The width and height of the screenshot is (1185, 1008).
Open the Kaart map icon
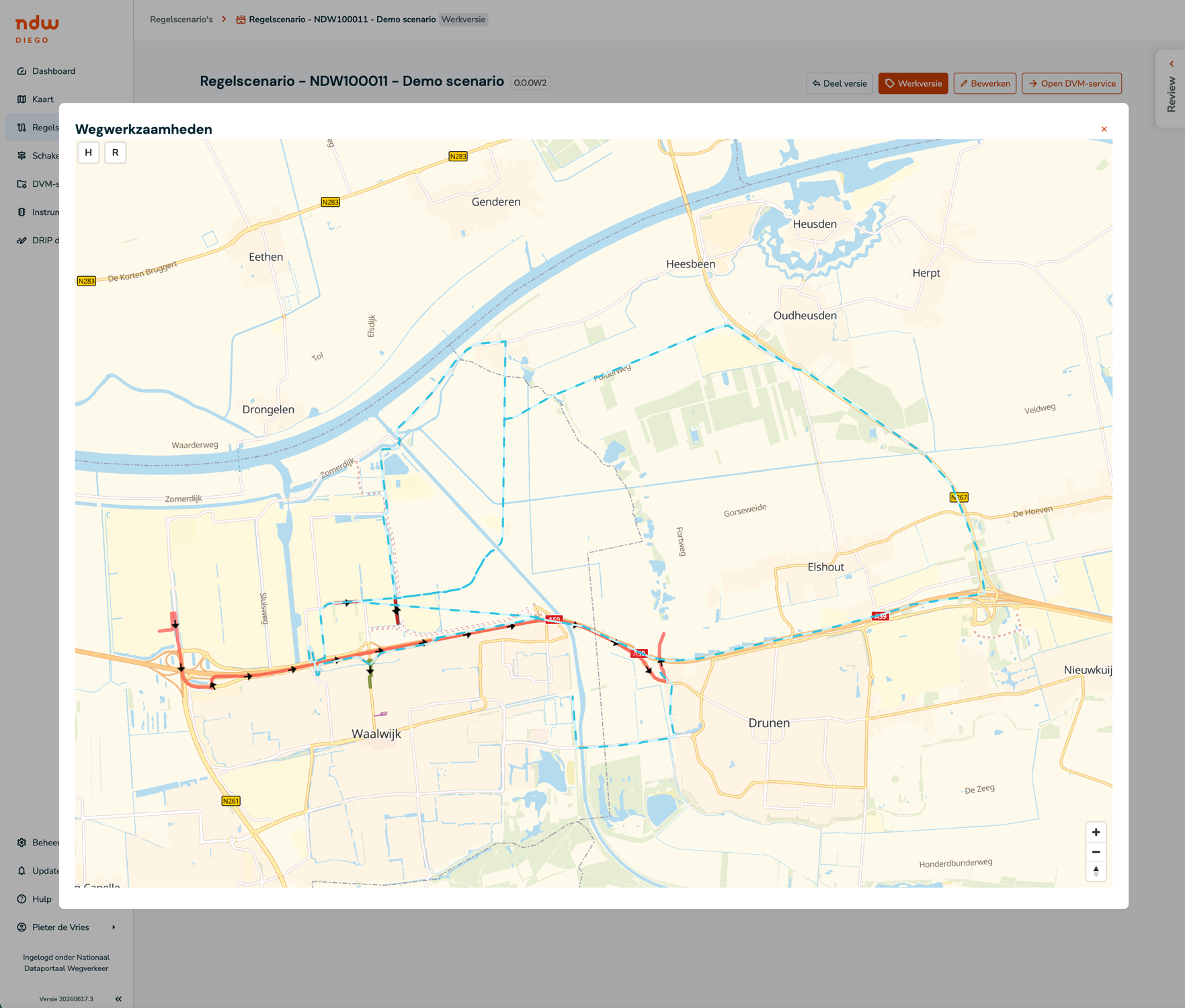pyautogui.click(x=22, y=99)
